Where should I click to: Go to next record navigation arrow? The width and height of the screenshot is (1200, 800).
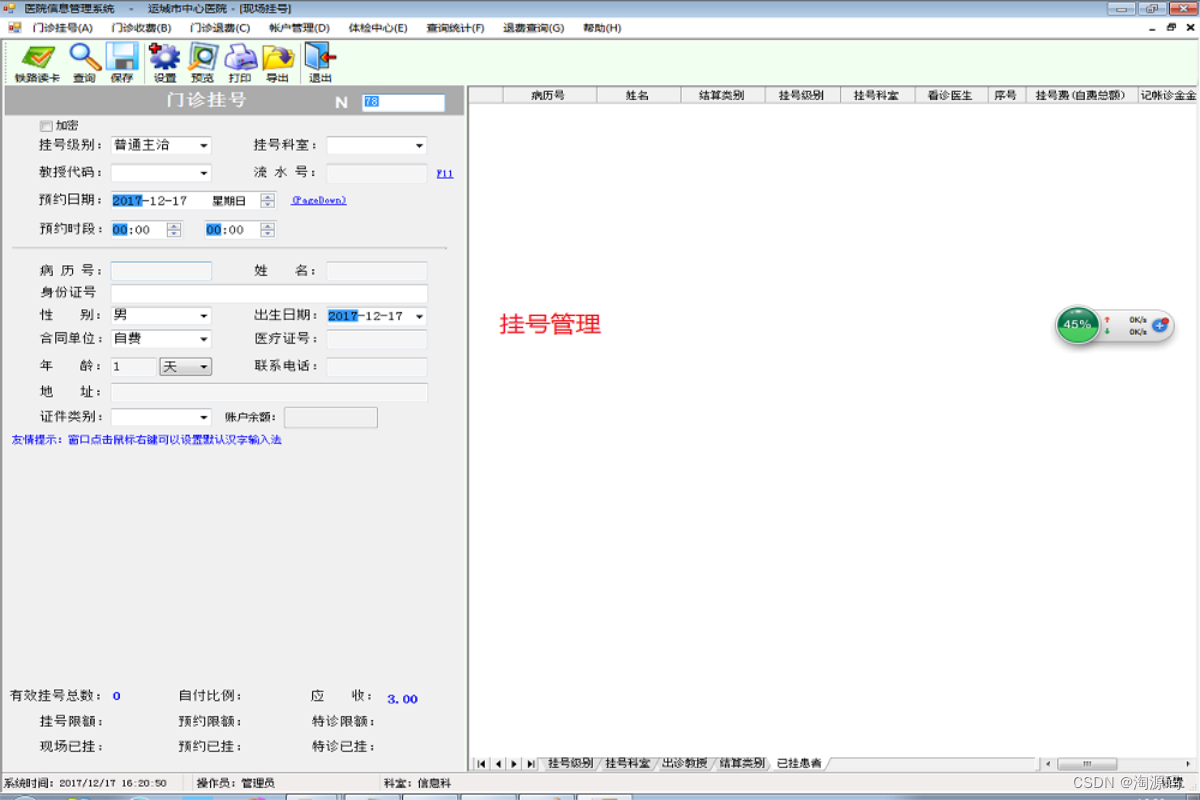514,764
